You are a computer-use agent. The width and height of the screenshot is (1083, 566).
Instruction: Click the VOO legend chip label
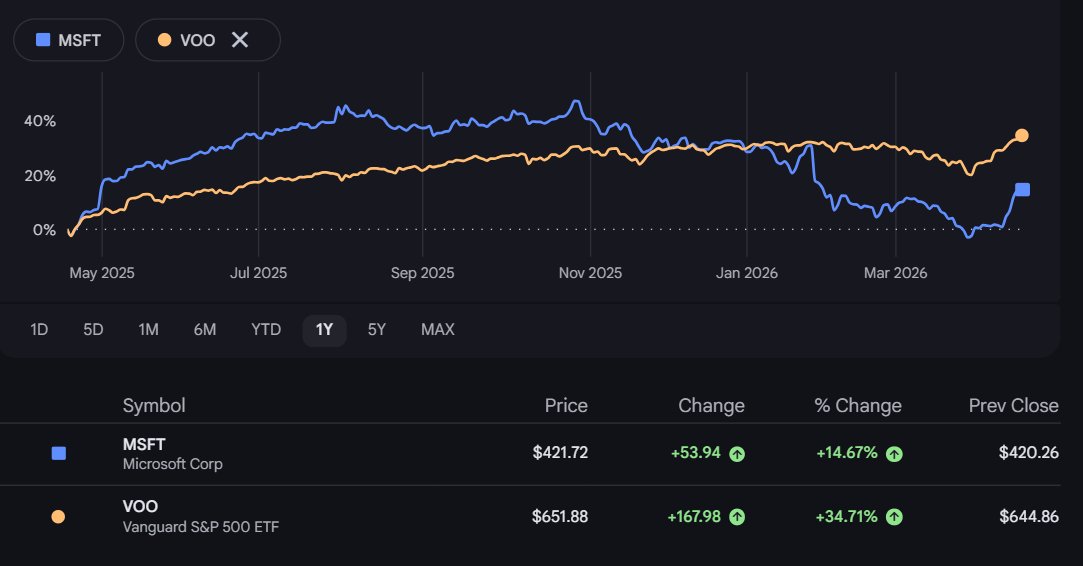coord(198,40)
